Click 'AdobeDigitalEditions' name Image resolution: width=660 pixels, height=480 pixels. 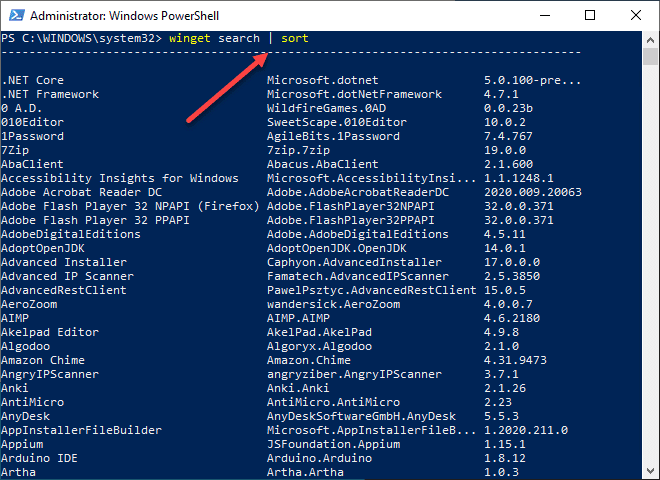coord(71,234)
